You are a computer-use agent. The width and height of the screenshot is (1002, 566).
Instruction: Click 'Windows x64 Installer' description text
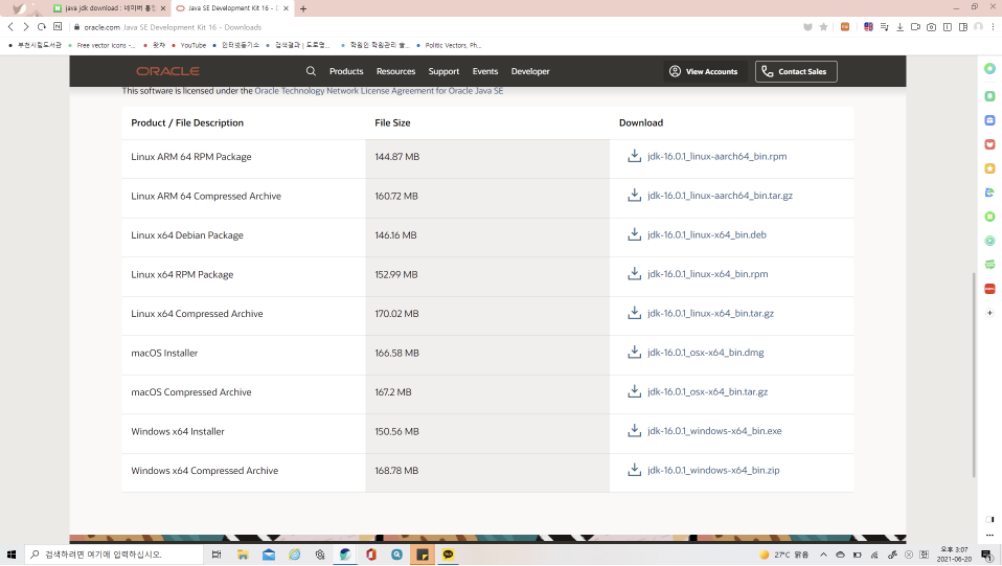tap(178, 431)
